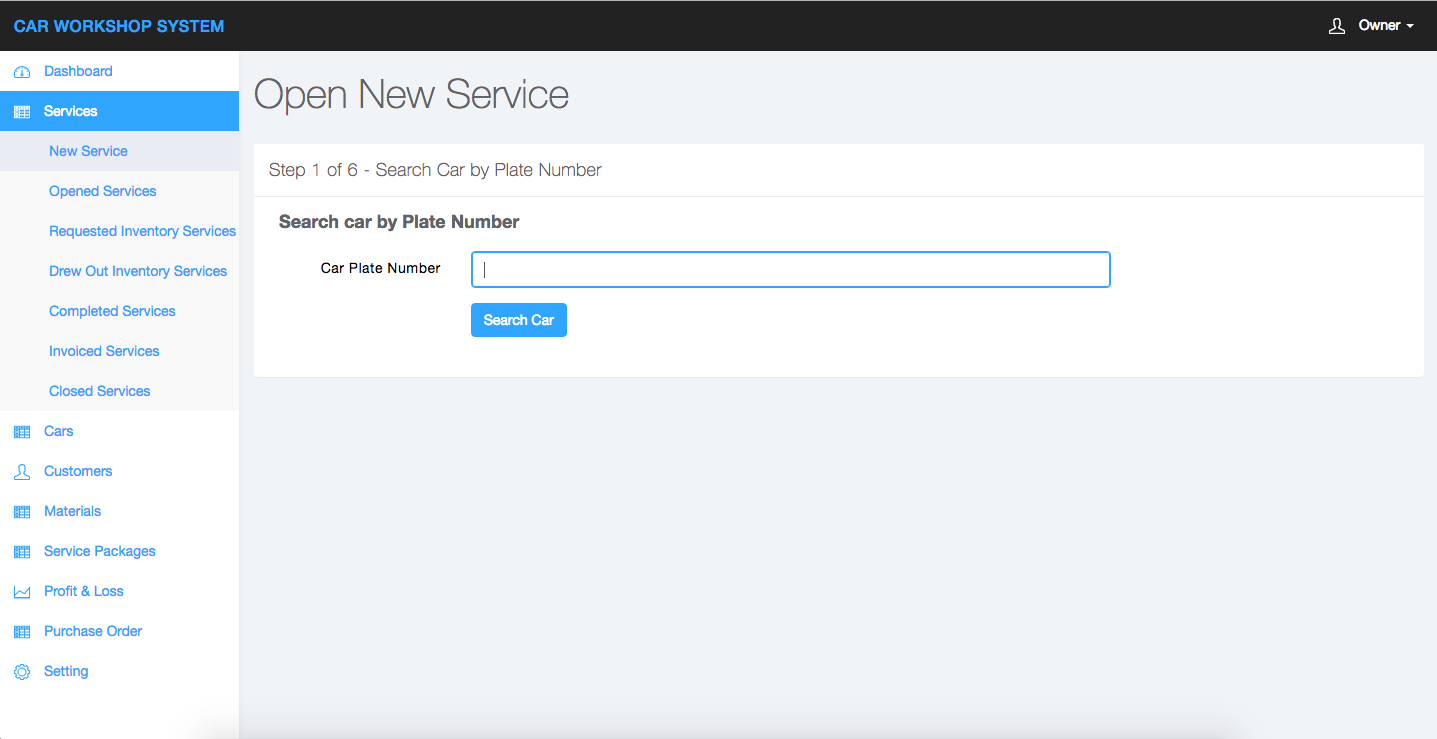The width and height of the screenshot is (1437, 739).
Task: Select Completed Services in the sidebar
Action: (112, 311)
